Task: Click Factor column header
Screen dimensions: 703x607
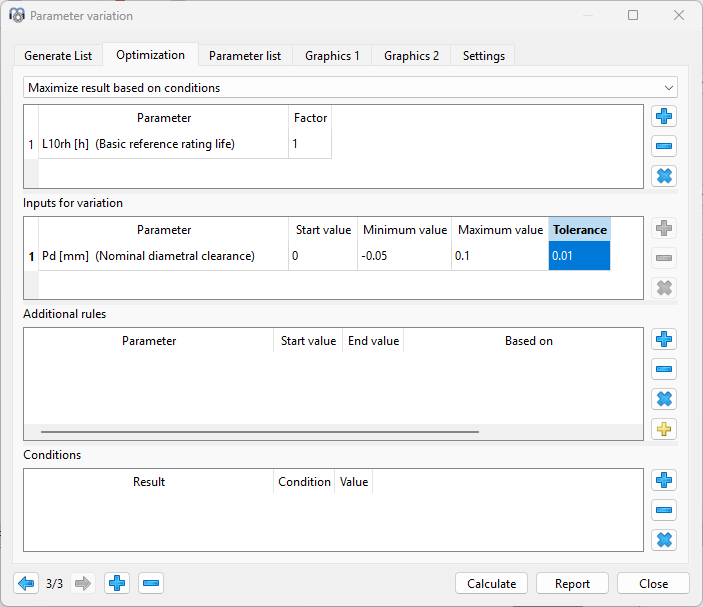Action: click(x=310, y=117)
